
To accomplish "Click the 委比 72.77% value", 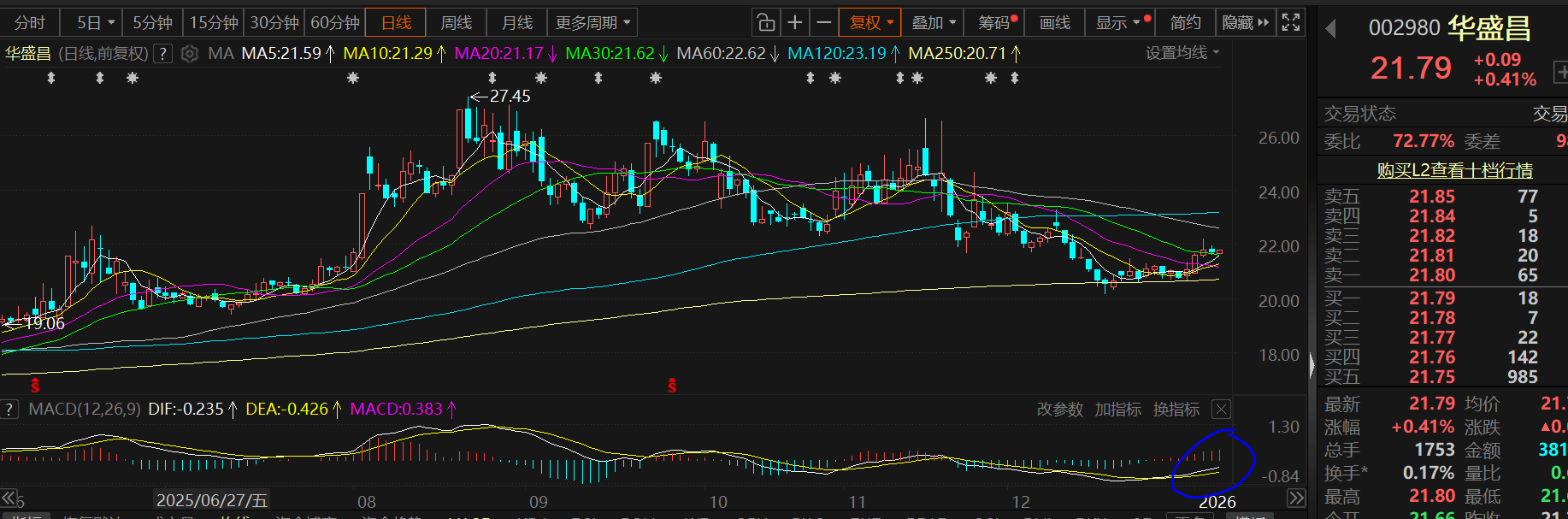I will pos(1424,141).
